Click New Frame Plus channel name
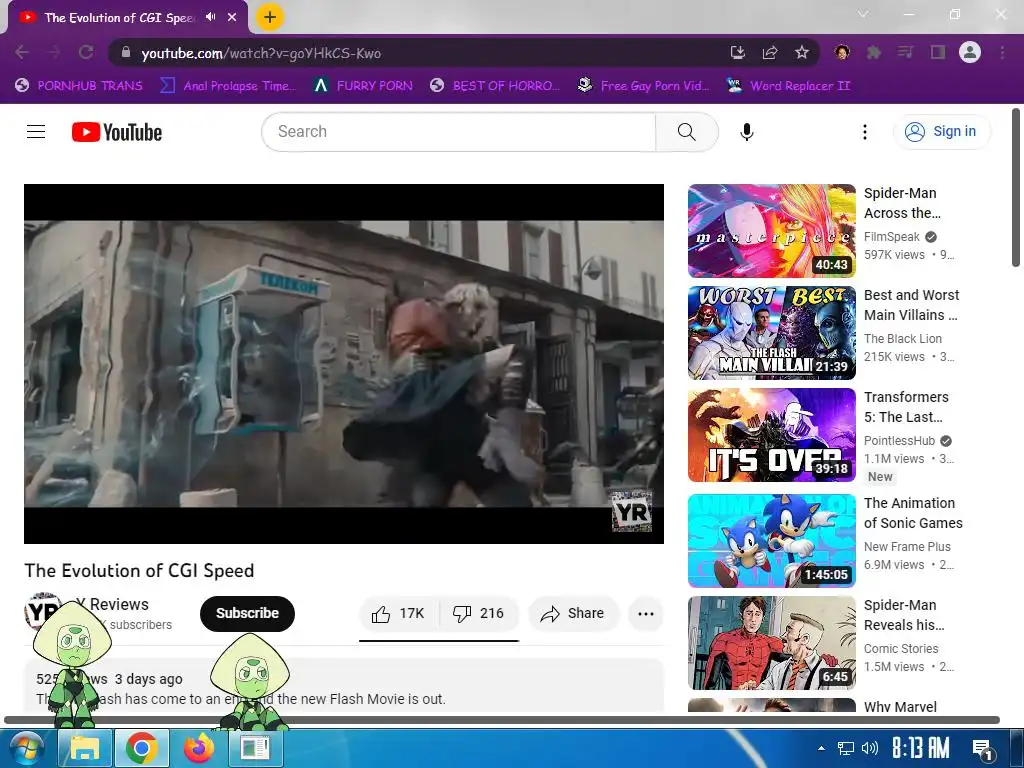 pyautogui.click(x=907, y=547)
